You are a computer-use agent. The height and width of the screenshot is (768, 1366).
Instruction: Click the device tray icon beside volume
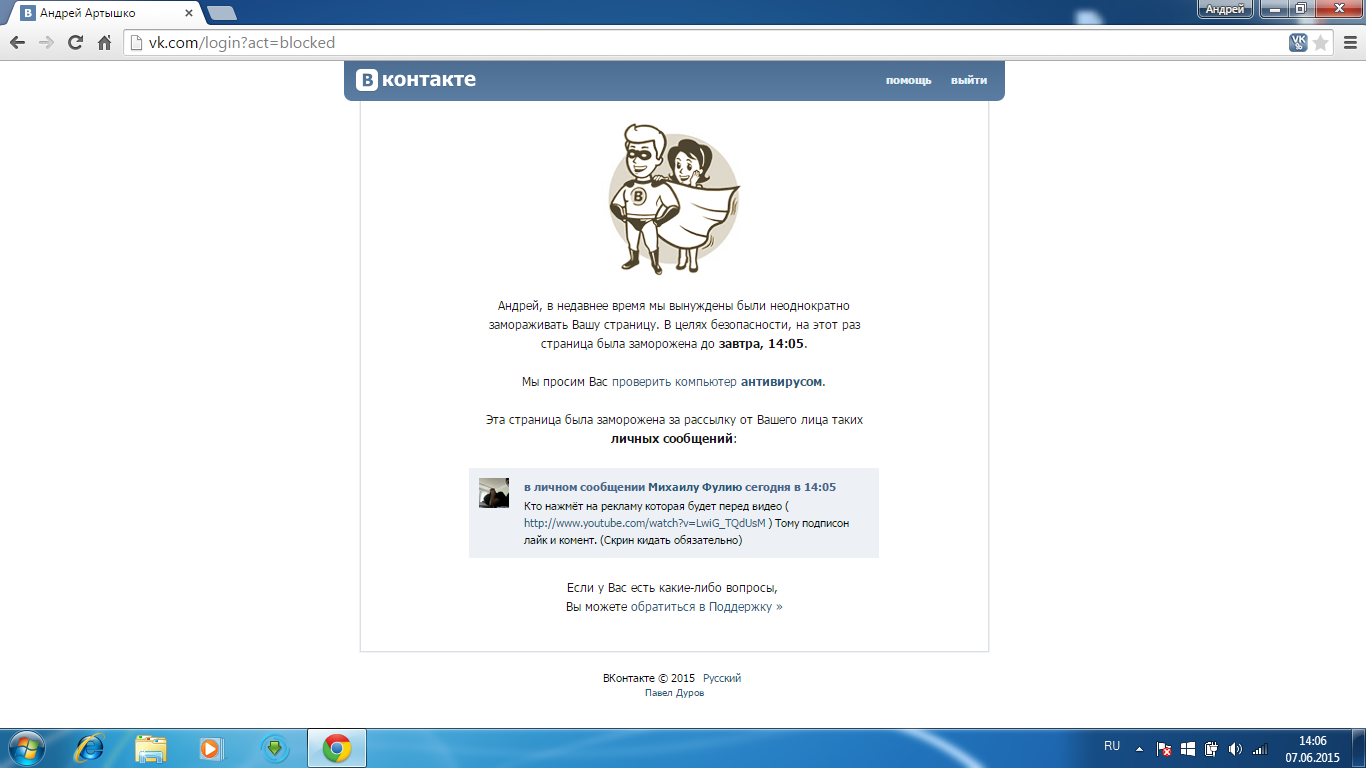1211,748
